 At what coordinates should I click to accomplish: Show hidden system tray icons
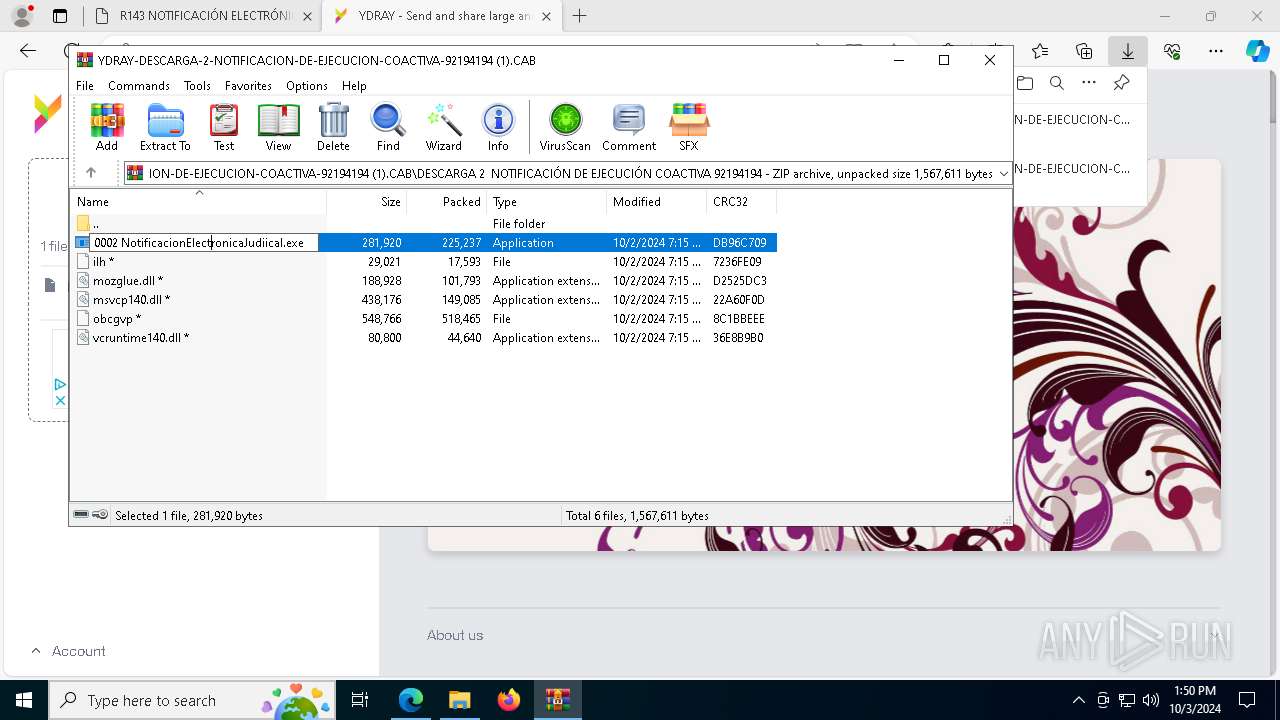pyautogui.click(x=1078, y=700)
